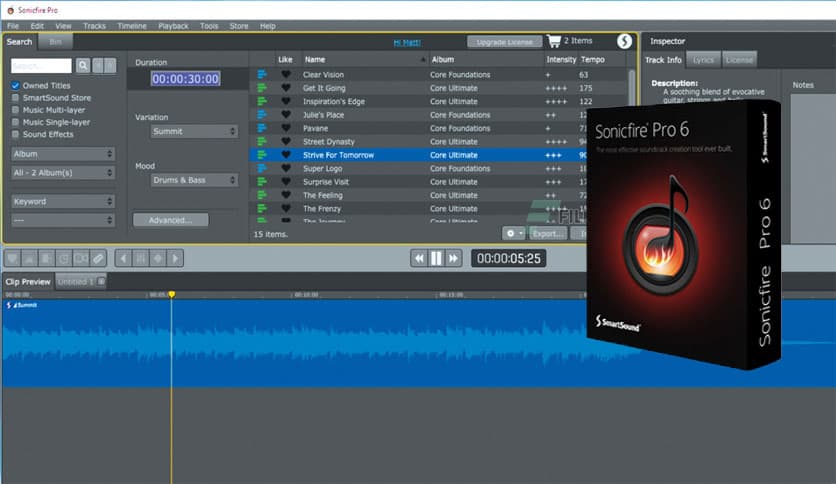The image size is (836, 484).
Task: Fast-forward with the double-right arrows
Action: (x=453, y=259)
